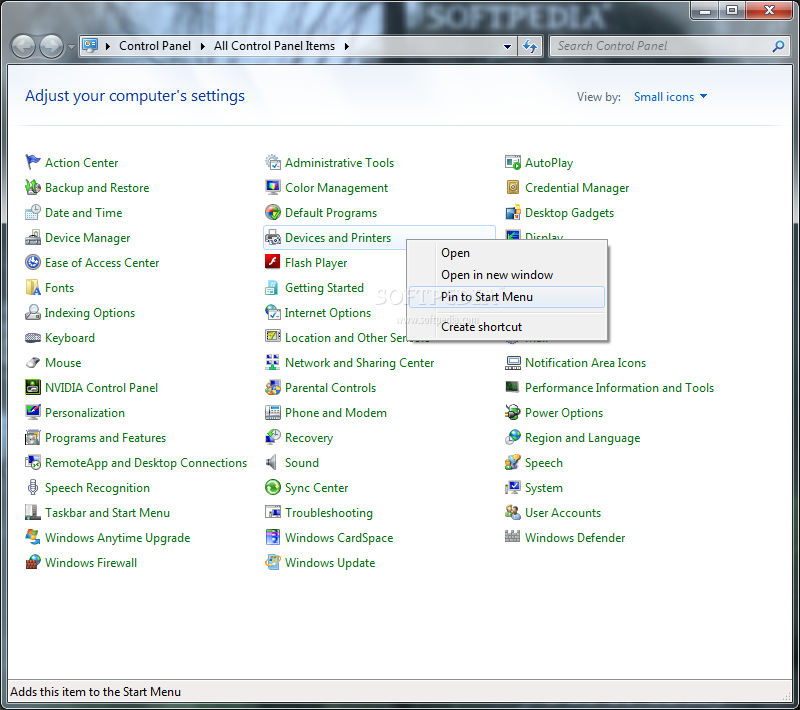The width and height of the screenshot is (800, 710).
Task: Open the Devices and Printers link
Action: 338,238
